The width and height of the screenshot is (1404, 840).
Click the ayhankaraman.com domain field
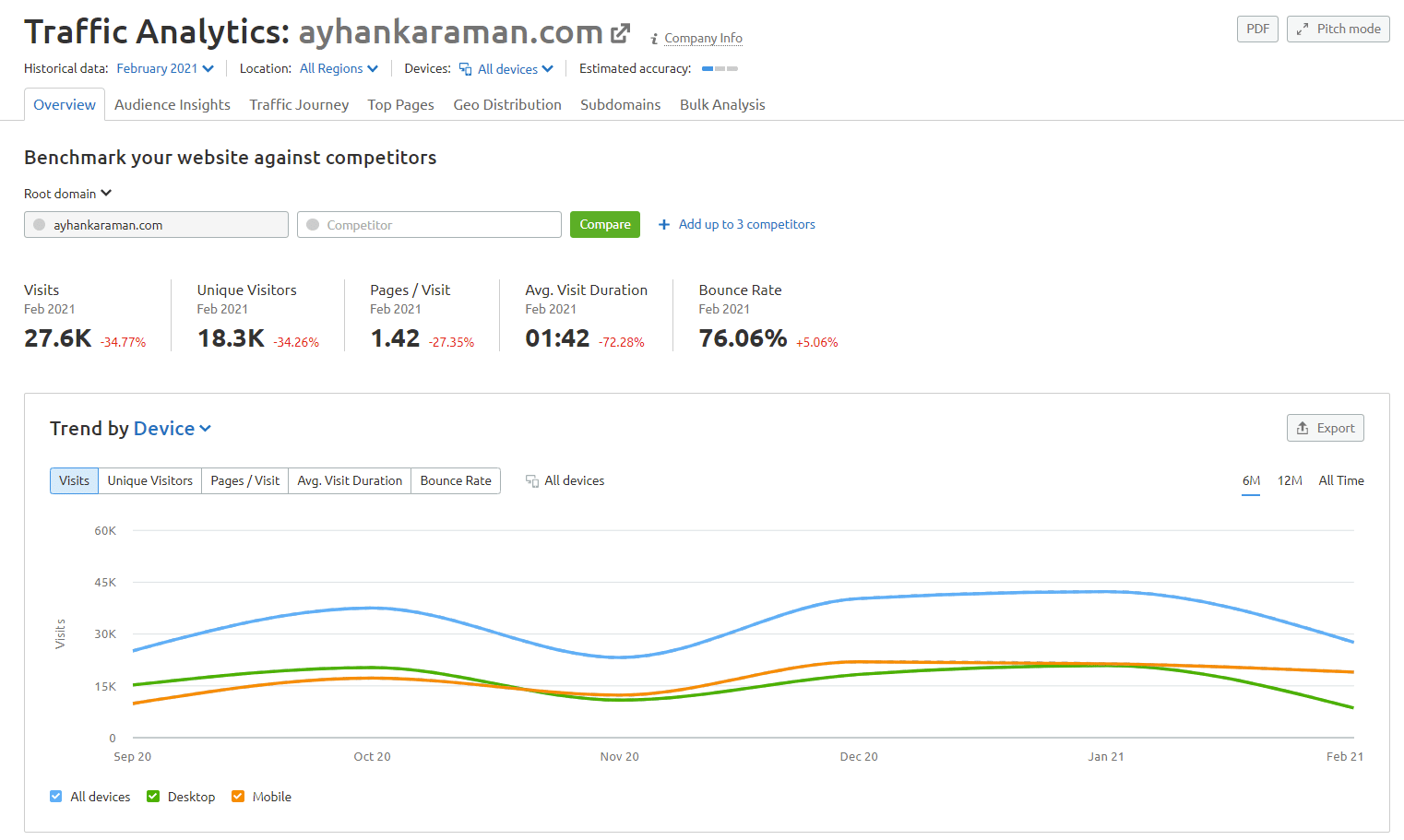click(x=156, y=225)
